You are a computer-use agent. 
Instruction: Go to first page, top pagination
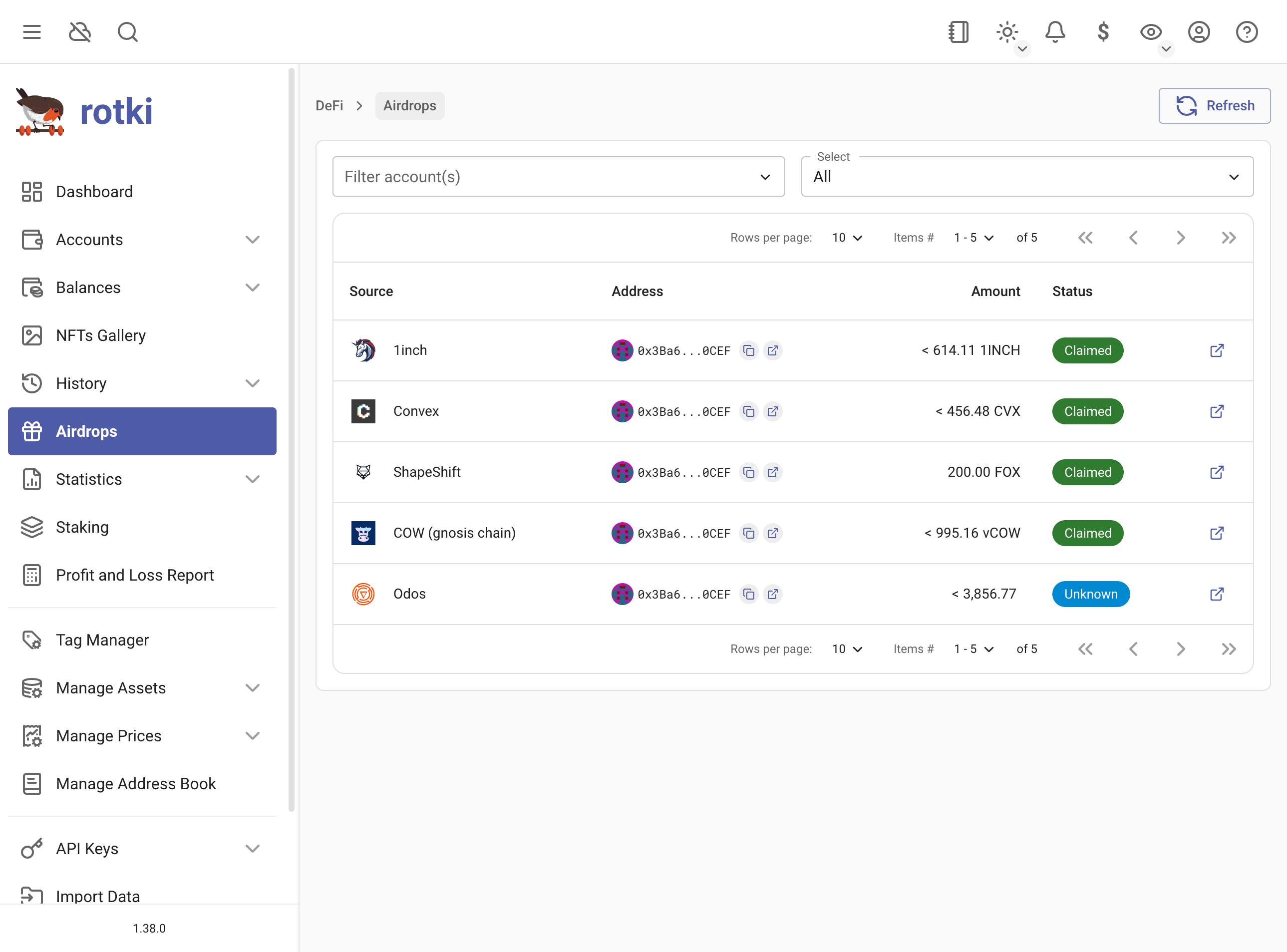(x=1085, y=238)
